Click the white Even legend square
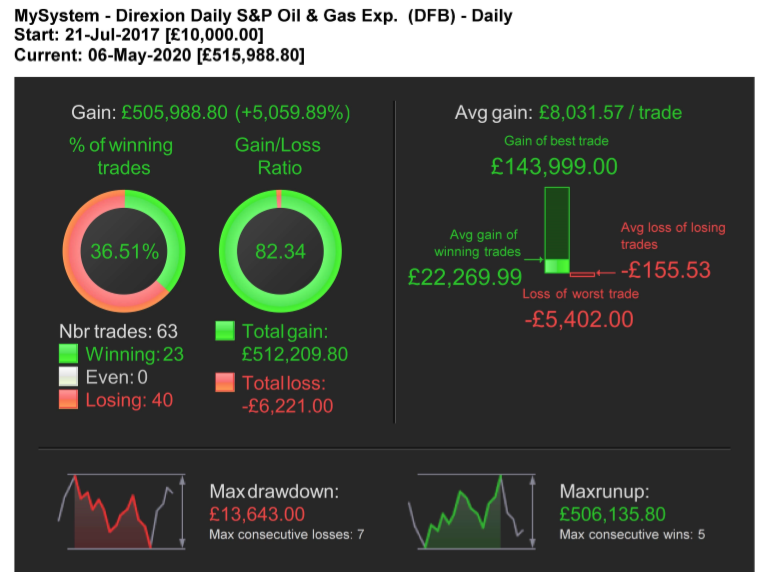This screenshot has height=572, width=763. pos(68,377)
